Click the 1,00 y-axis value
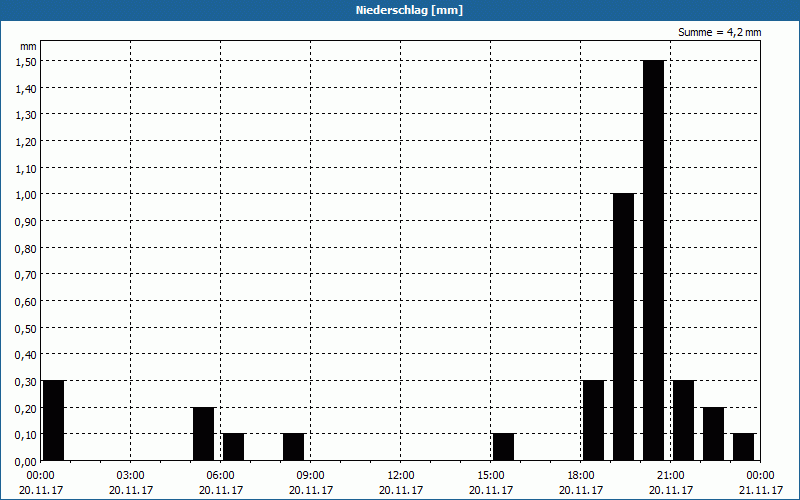 (26, 194)
